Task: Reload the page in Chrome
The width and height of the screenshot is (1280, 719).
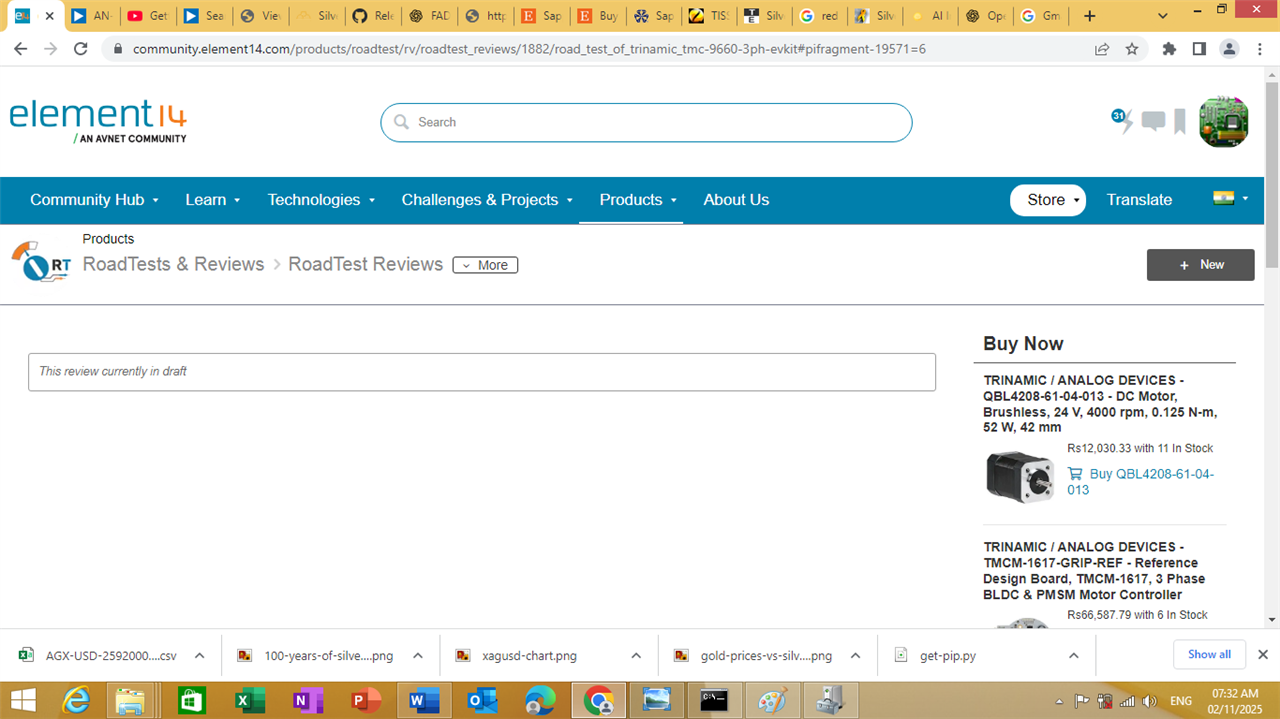Action: [x=81, y=48]
